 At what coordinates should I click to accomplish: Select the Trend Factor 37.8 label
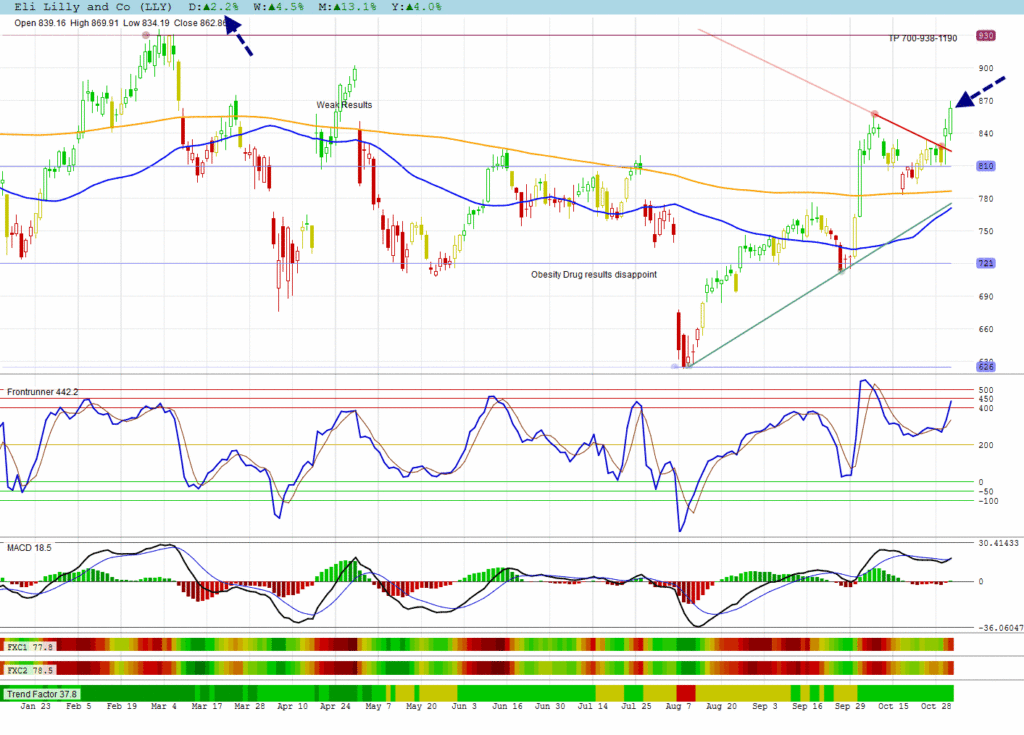tap(42, 693)
